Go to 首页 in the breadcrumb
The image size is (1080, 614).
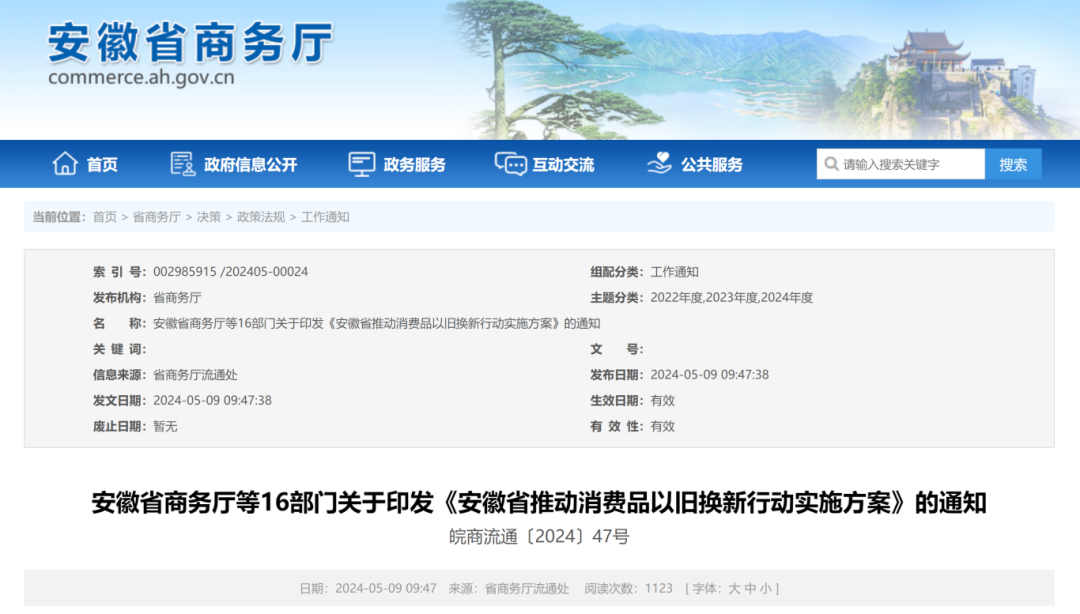[x=104, y=217]
